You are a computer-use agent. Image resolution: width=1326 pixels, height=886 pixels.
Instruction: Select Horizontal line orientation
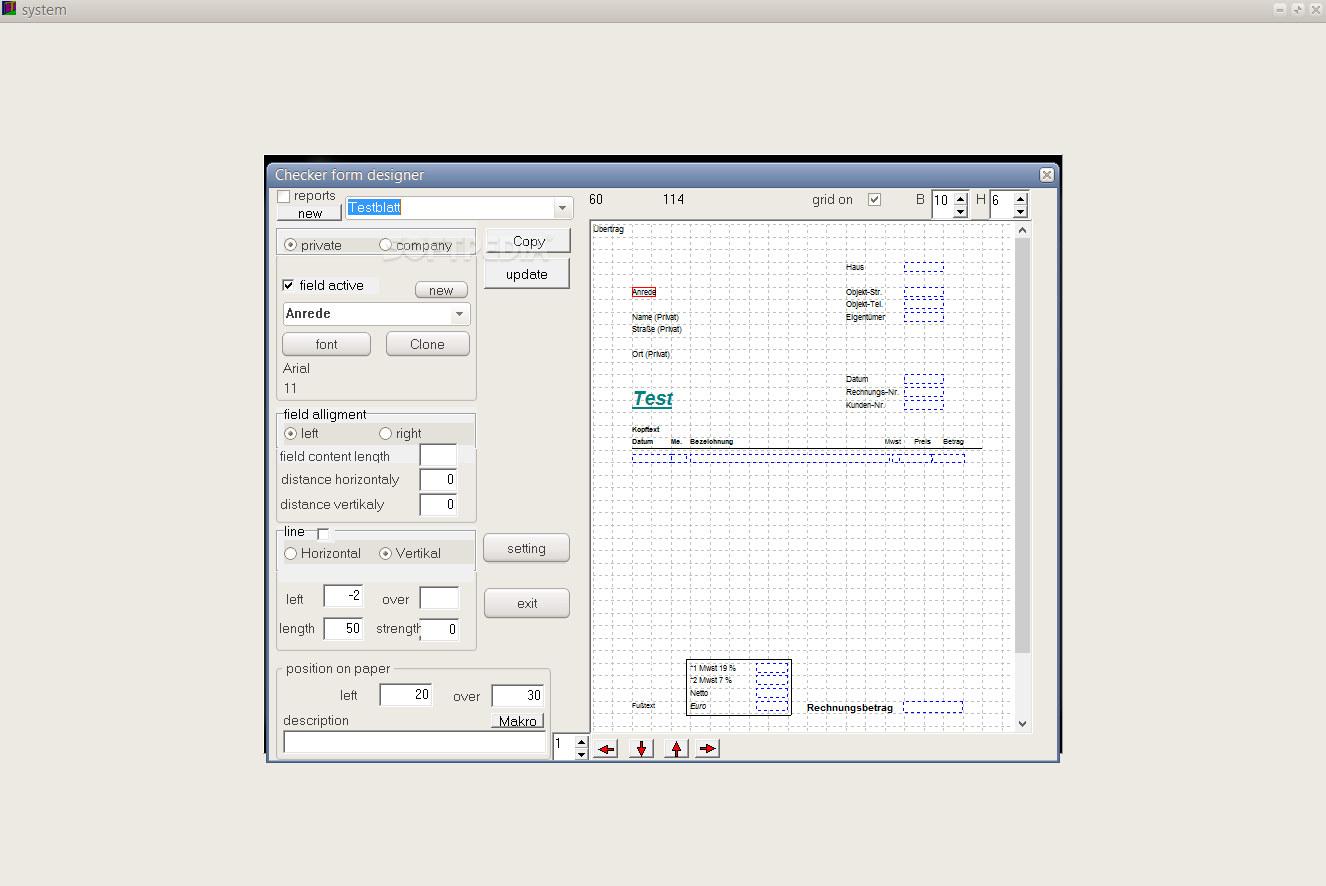291,553
